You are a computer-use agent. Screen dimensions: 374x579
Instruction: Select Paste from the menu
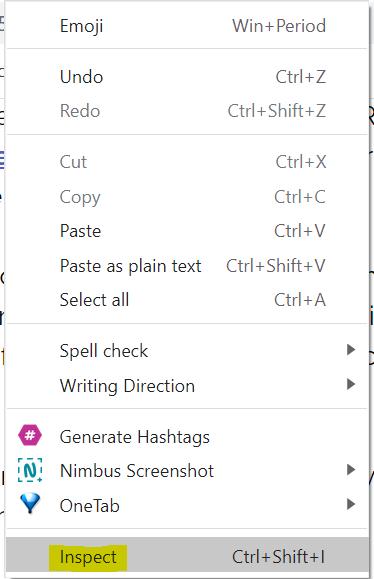pyautogui.click(x=187, y=231)
